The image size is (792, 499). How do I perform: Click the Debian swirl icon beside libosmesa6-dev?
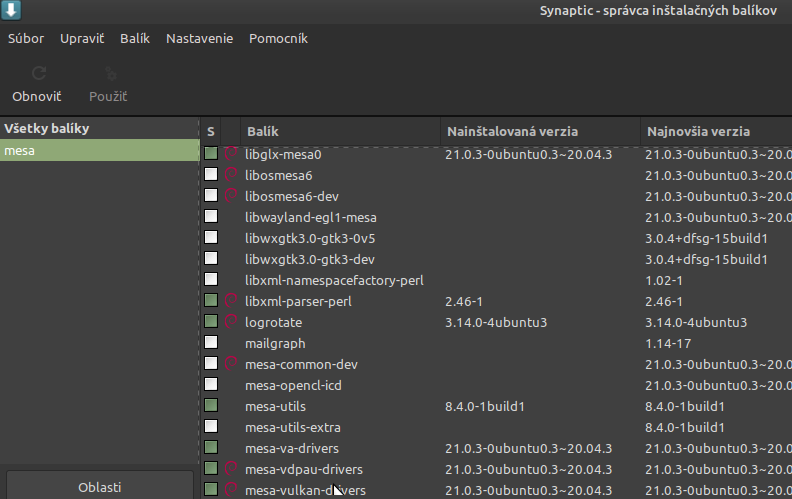231,196
